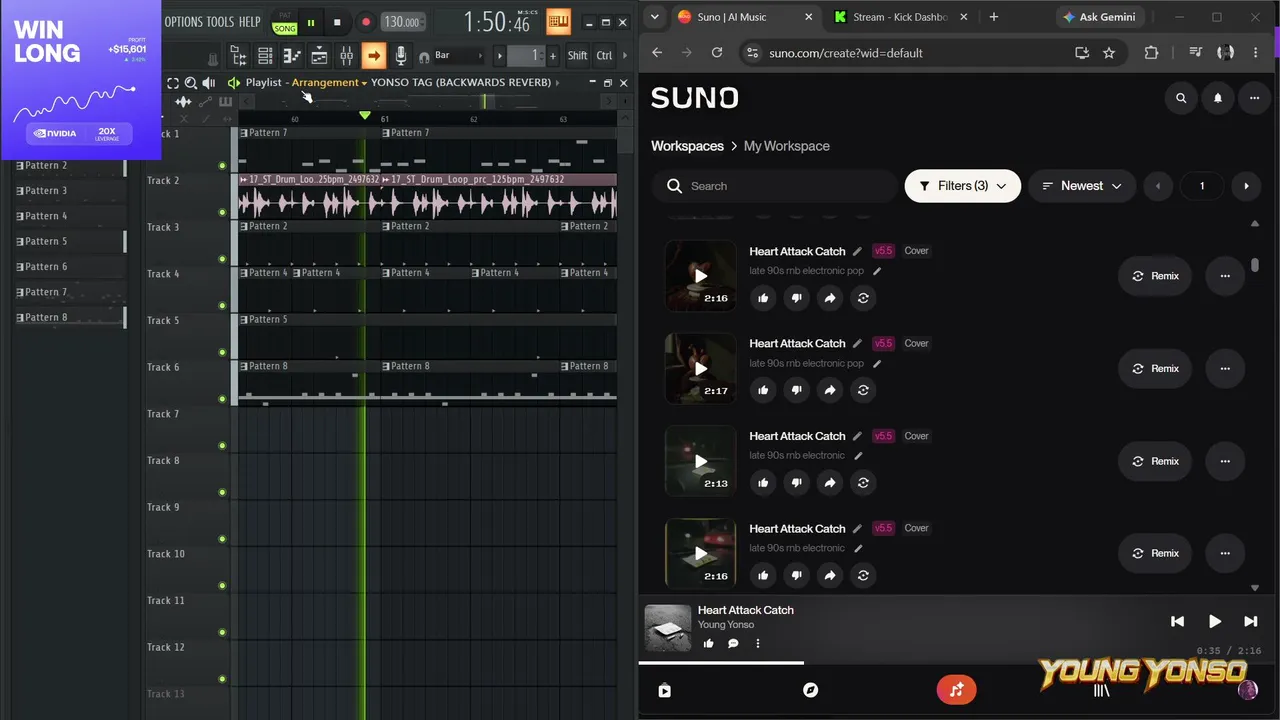Click the green playhead marker in the timeline

(365, 116)
